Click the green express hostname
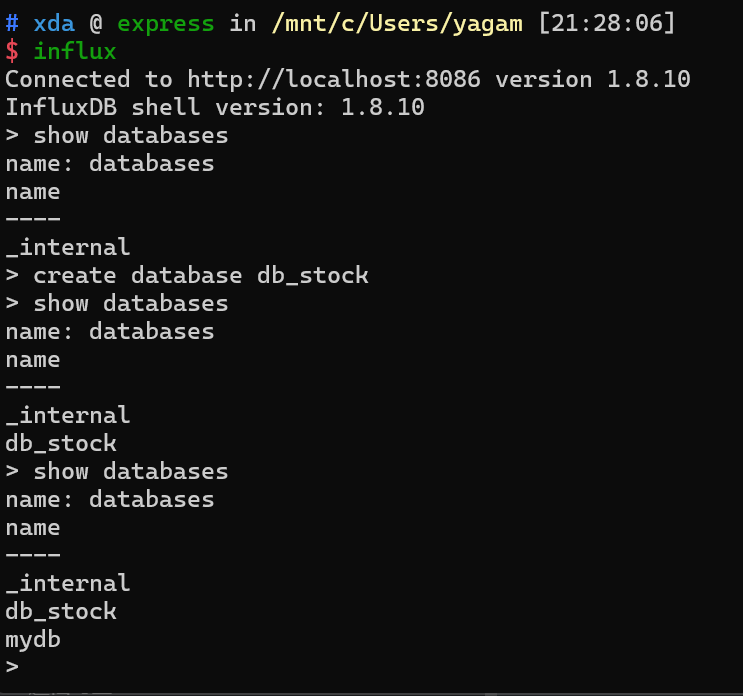The height and width of the screenshot is (696, 743). pos(166,23)
